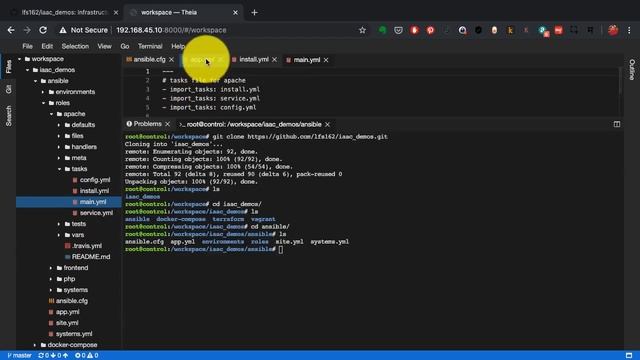Viewport: 640px width, 360px height.
Task: Collapse the apache folder
Action: tap(51, 114)
